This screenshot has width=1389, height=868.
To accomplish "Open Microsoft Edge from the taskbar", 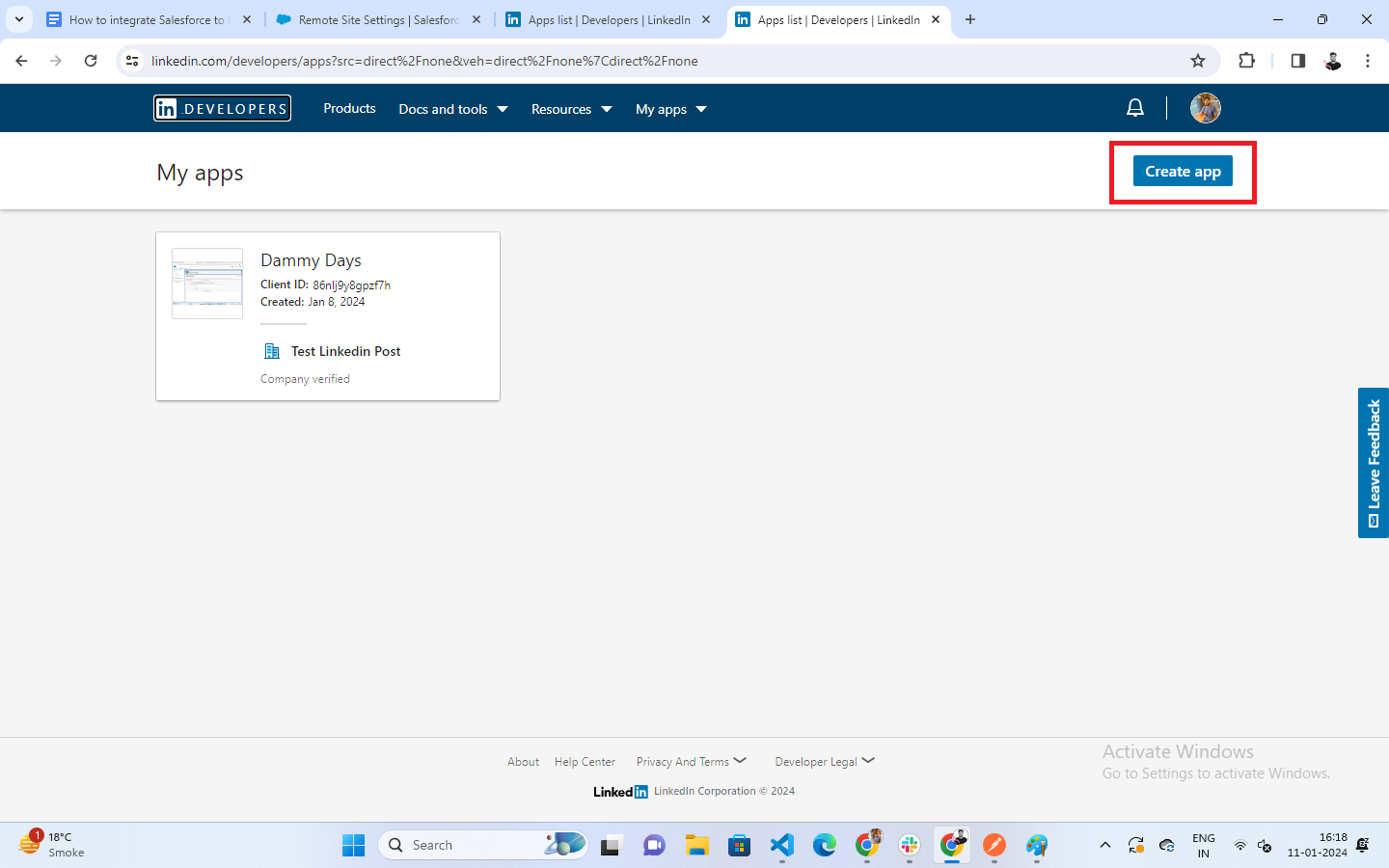I will pos(825,845).
